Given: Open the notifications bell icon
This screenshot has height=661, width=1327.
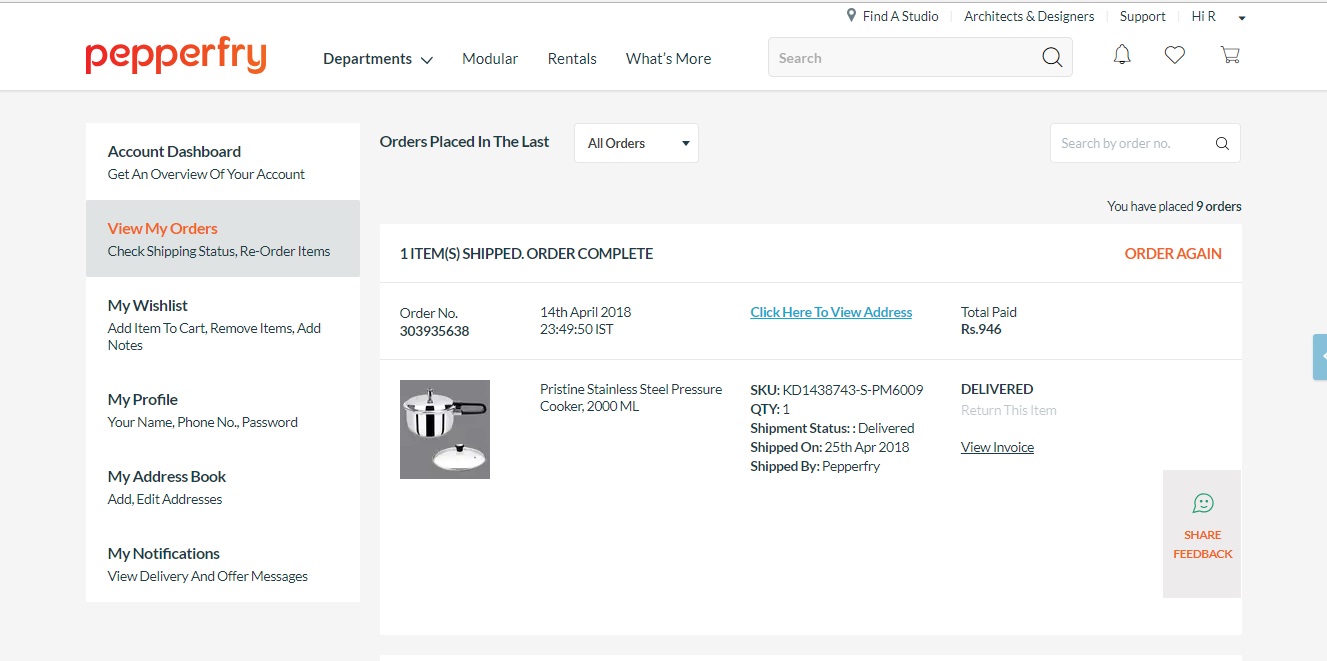Looking at the screenshot, I should [1122, 56].
